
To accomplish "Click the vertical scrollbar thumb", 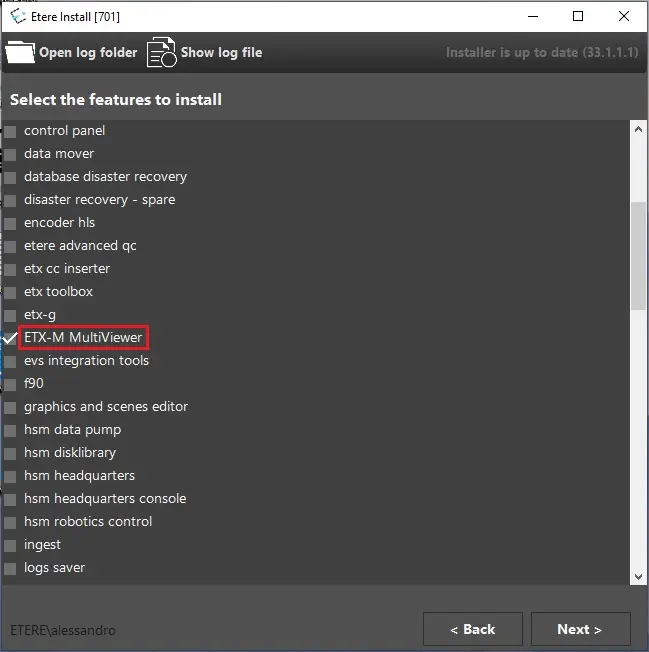I will tap(637, 255).
